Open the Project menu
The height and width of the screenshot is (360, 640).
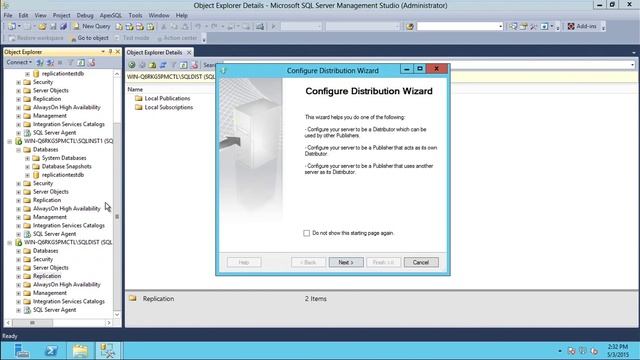click(x=62, y=16)
